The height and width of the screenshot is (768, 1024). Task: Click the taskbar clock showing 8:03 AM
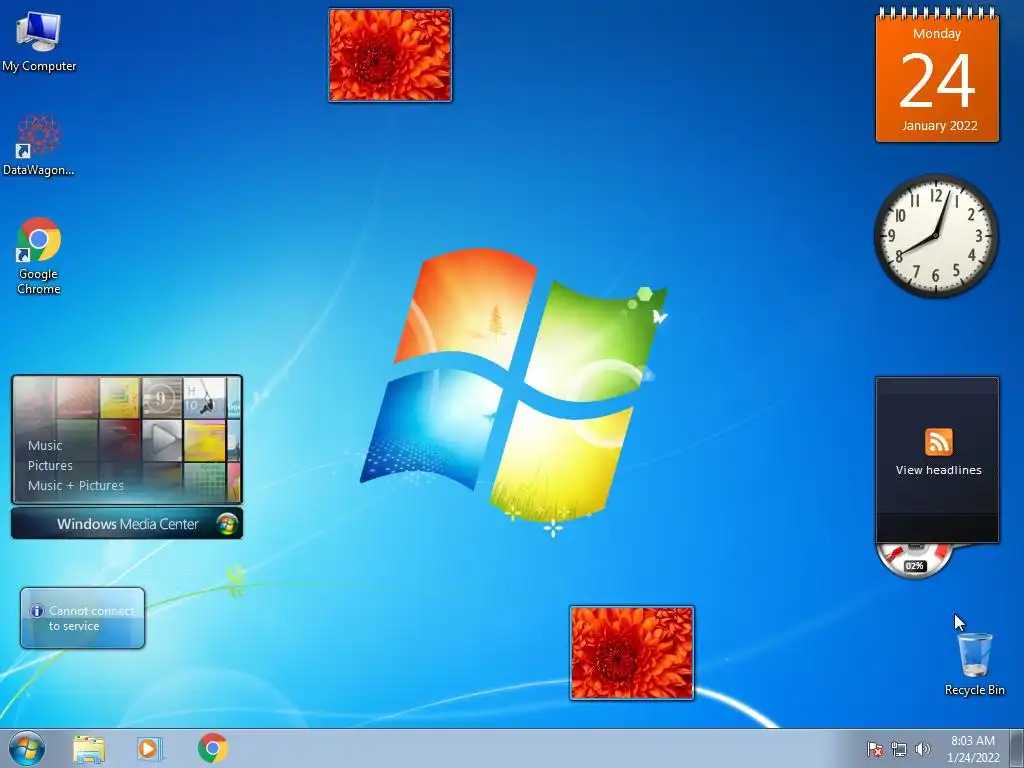[x=973, y=748]
